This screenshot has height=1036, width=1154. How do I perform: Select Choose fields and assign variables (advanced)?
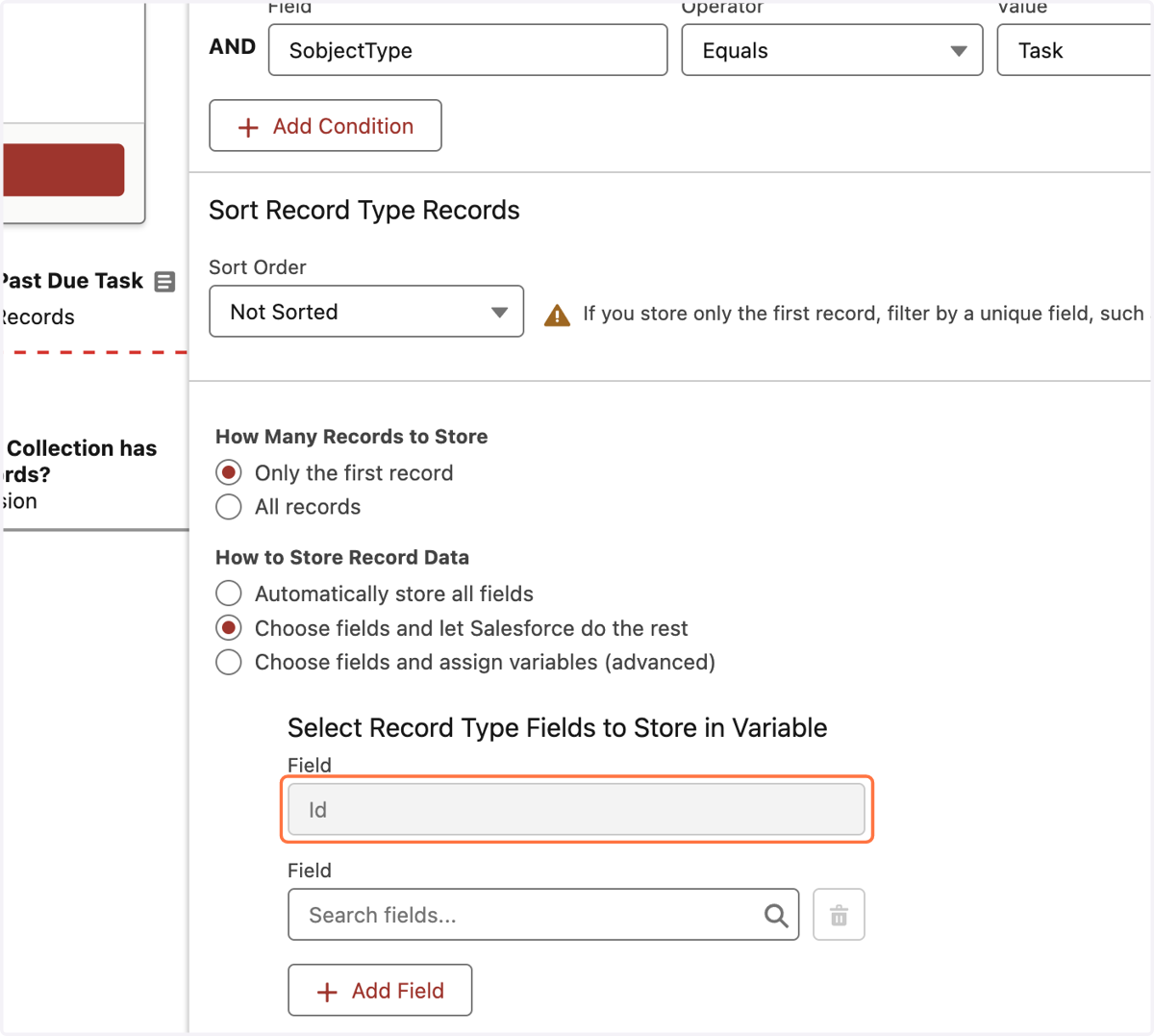coord(229,662)
